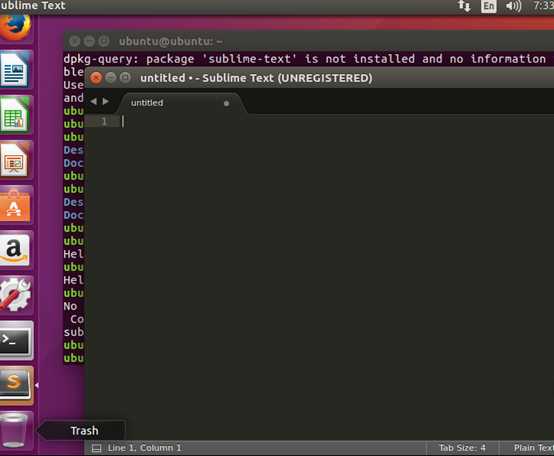Image resolution: width=554 pixels, height=456 pixels.
Task: Launch LibreOffice Writer from the dock
Action: click(16, 69)
